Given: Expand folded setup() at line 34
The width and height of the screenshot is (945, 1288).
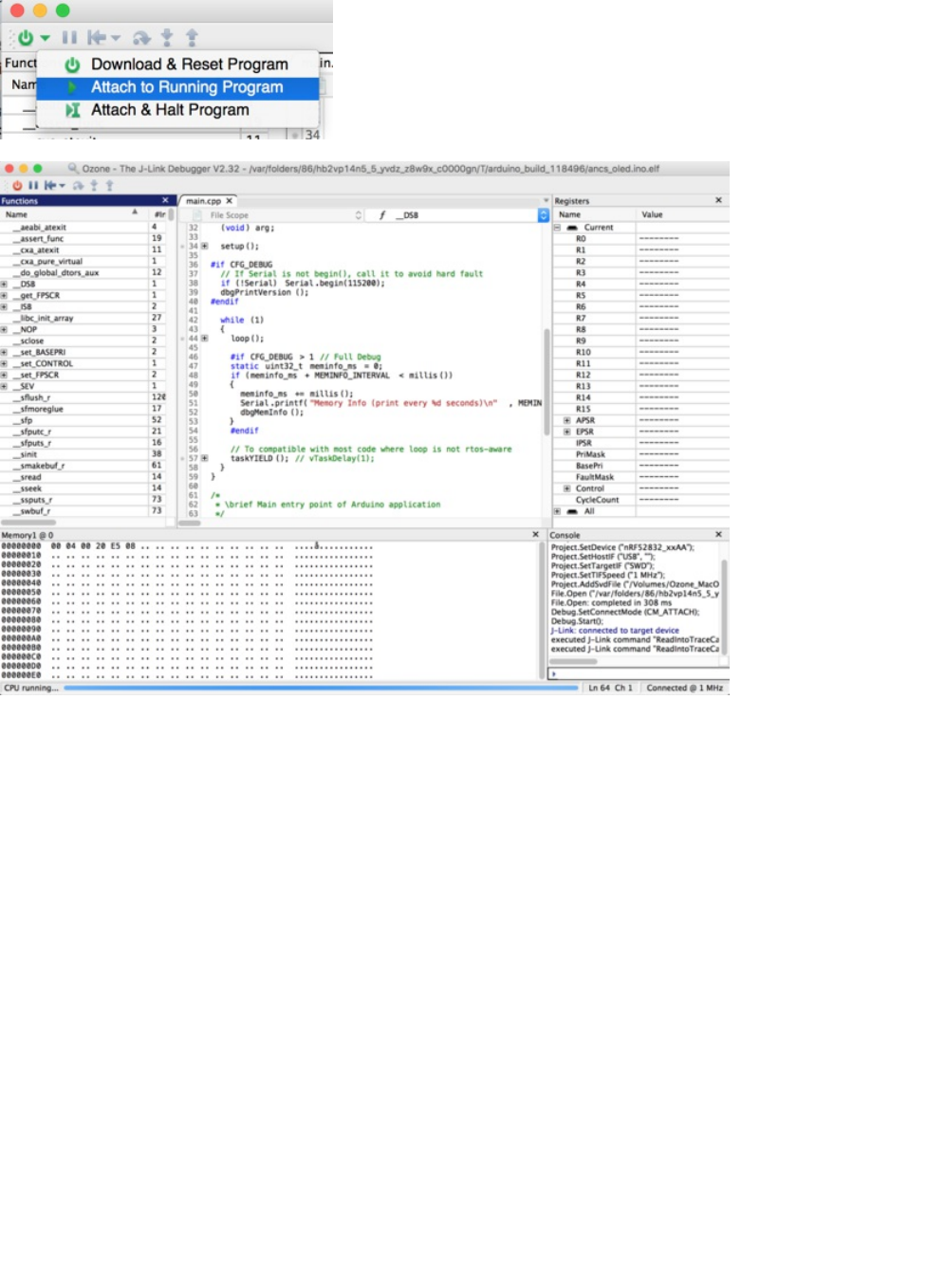Looking at the screenshot, I should [x=204, y=247].
